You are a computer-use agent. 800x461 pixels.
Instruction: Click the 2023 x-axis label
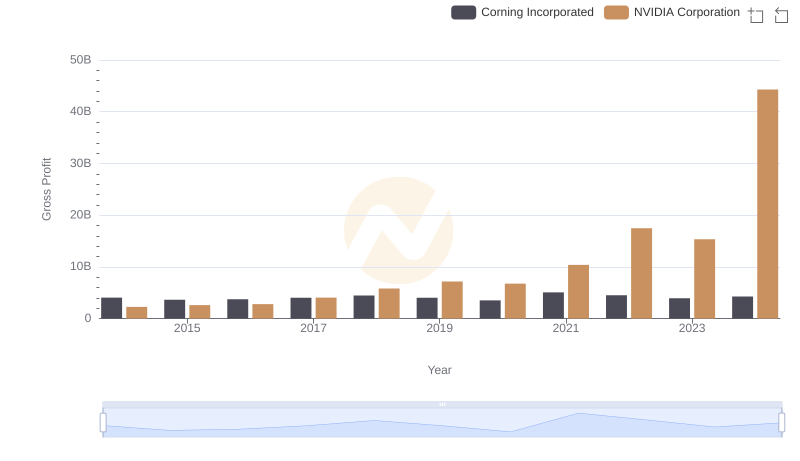[692, 328]
